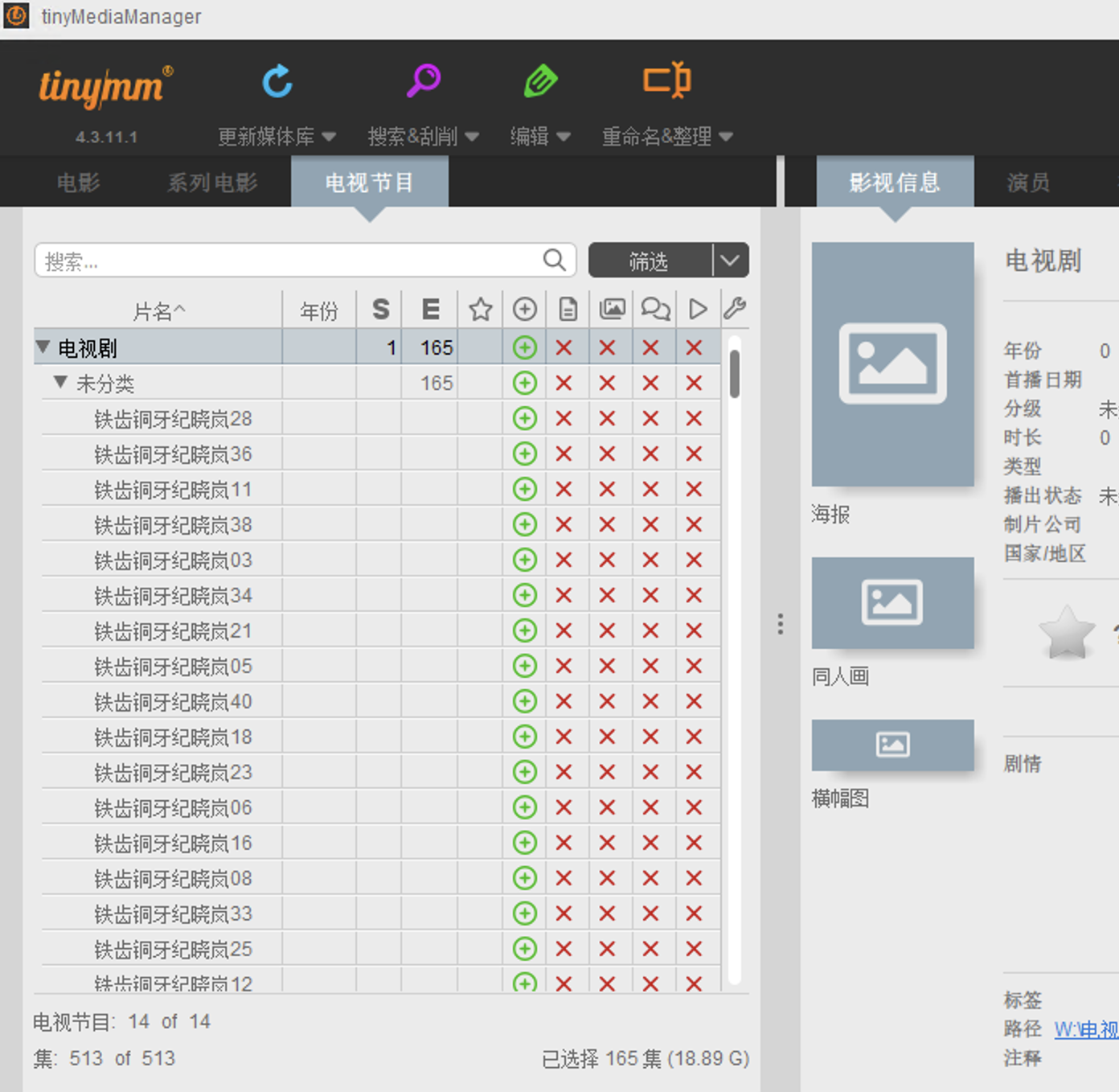Collapse the 电视剧 tree node
The width and height of the screenshot is (1119, 1092).
43,347
